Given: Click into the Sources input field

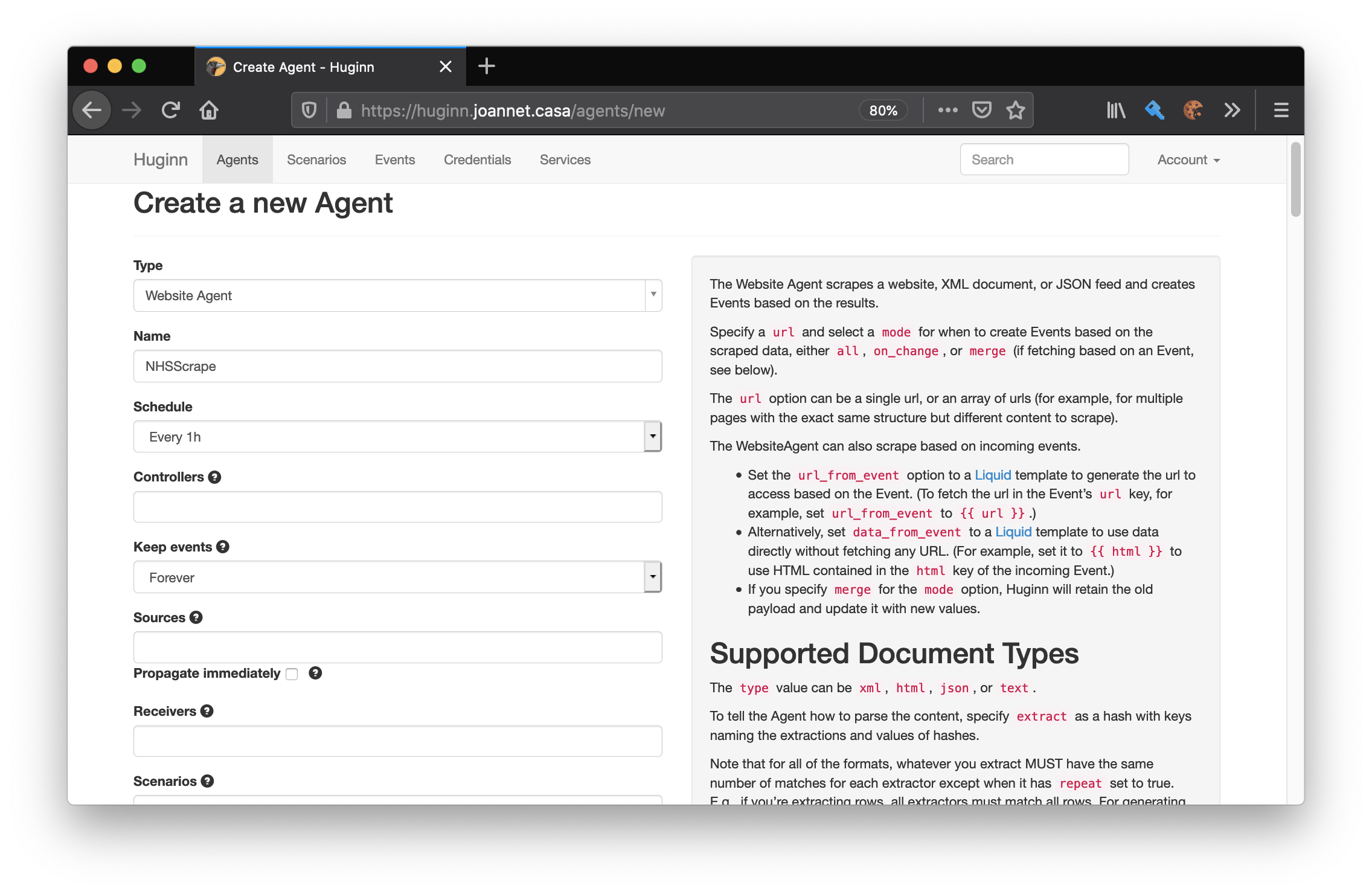Looking at the screenshot, I should point(397,648).
